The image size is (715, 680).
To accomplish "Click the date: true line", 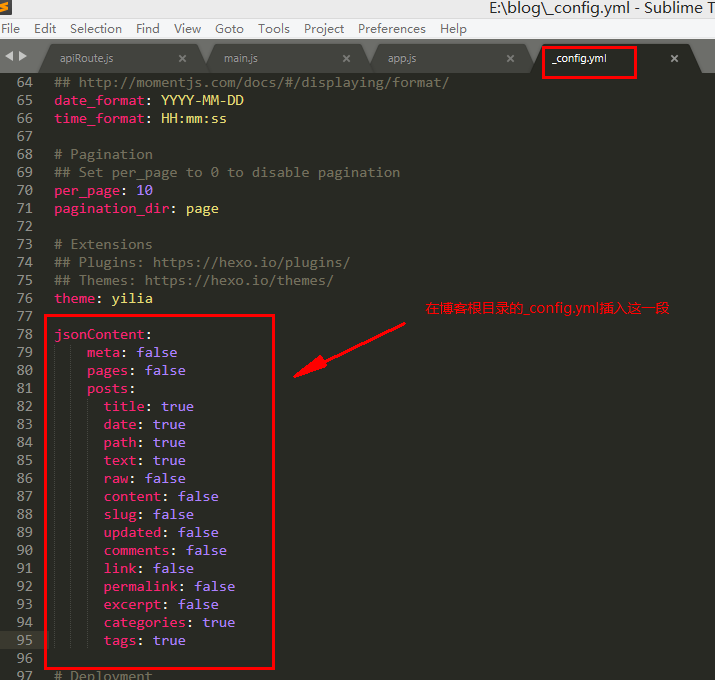I will coord(145,425).
